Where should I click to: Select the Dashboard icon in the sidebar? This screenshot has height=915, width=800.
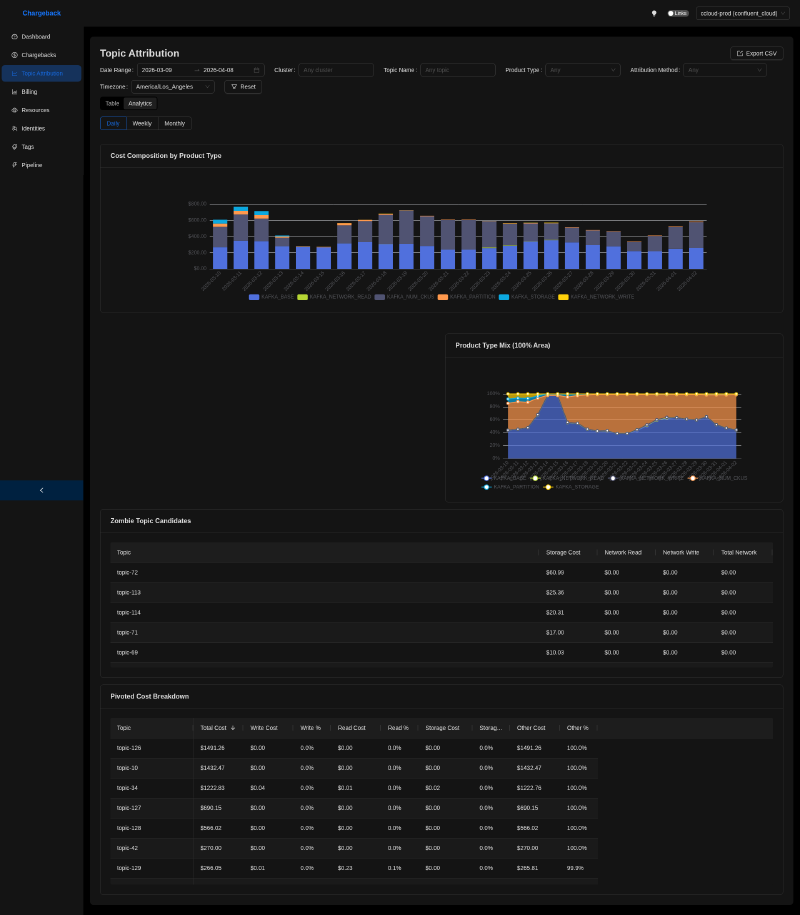pos(14,36)
